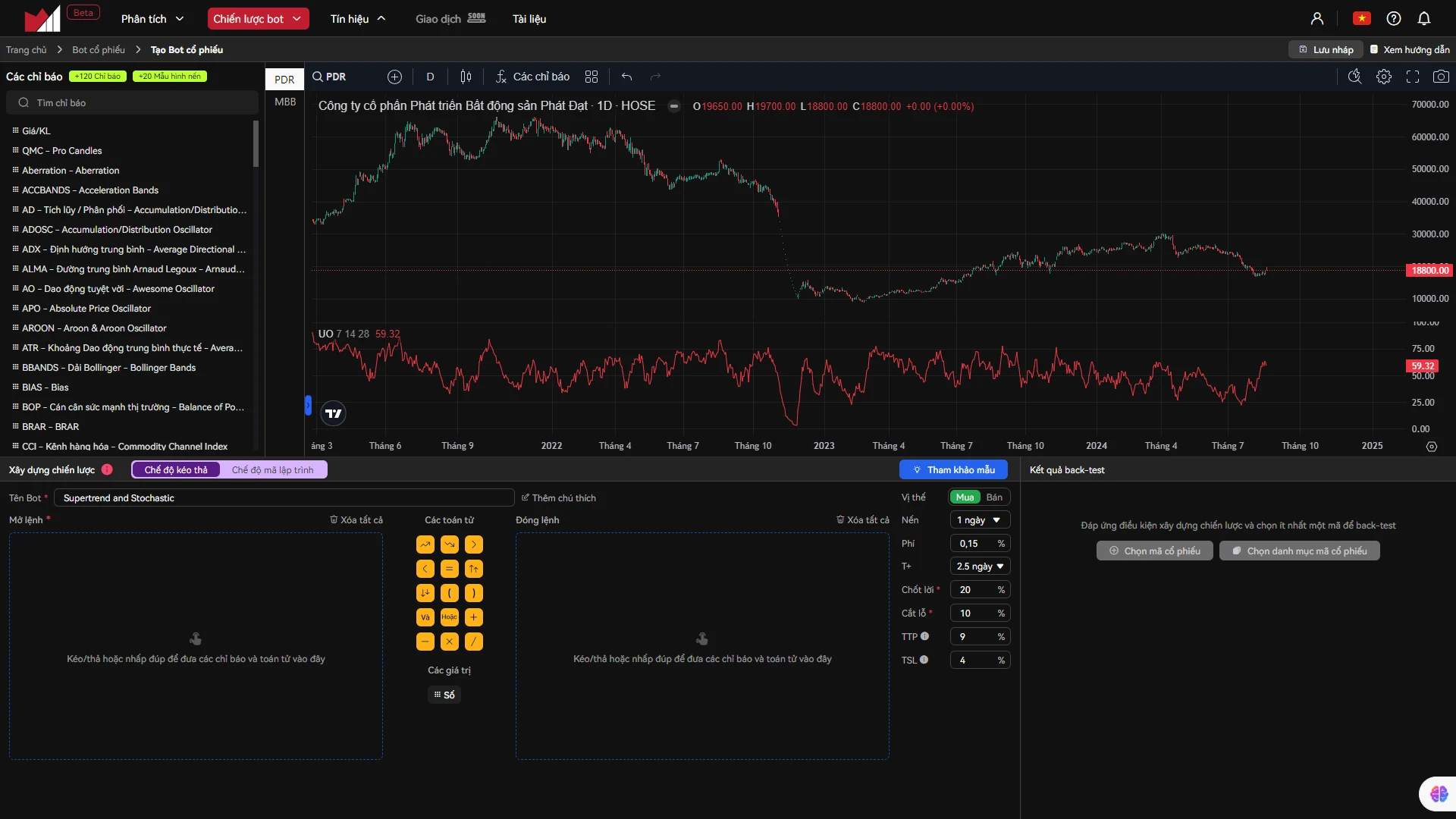Redo the chart action
Image resolution: width=1456 pixels, height=819 pixels.
coord(656,77)
